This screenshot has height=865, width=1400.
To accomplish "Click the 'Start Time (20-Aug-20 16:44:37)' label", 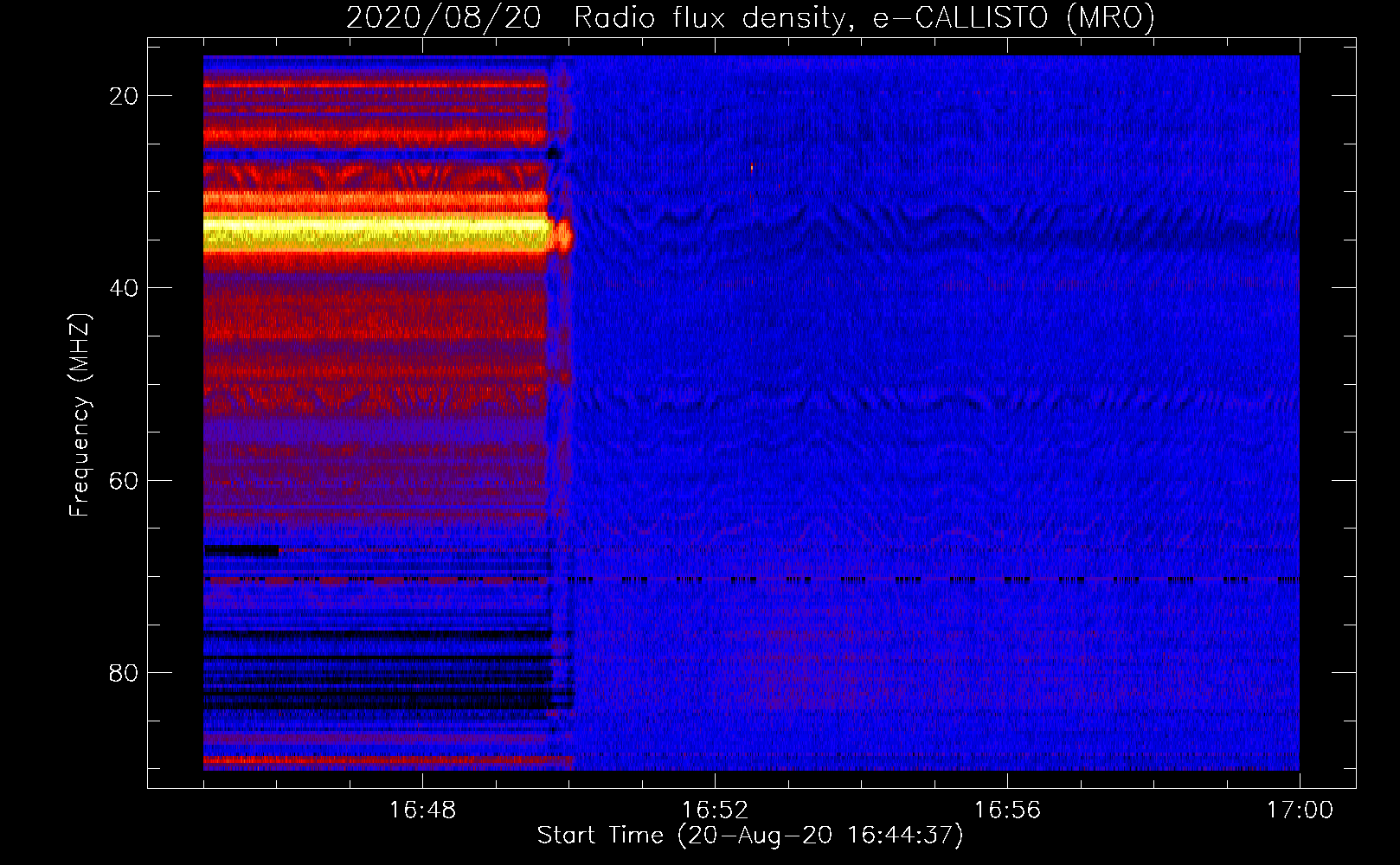I will pyautogui.click(x=750, y=836).
